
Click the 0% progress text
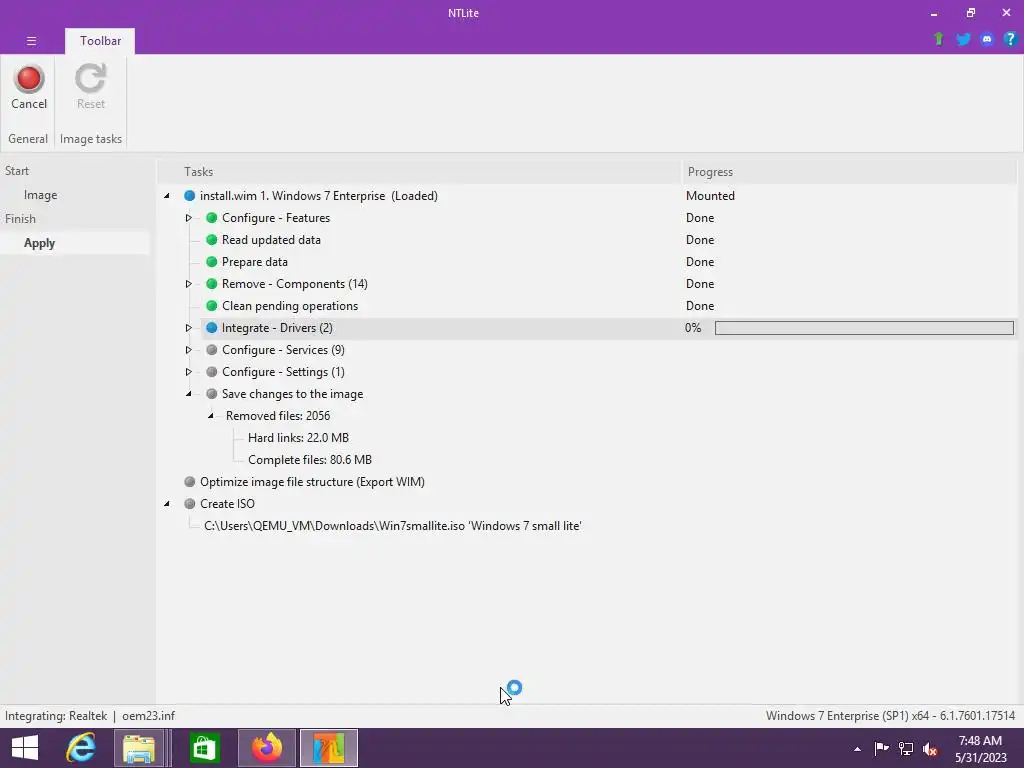[x=693, y=328]
